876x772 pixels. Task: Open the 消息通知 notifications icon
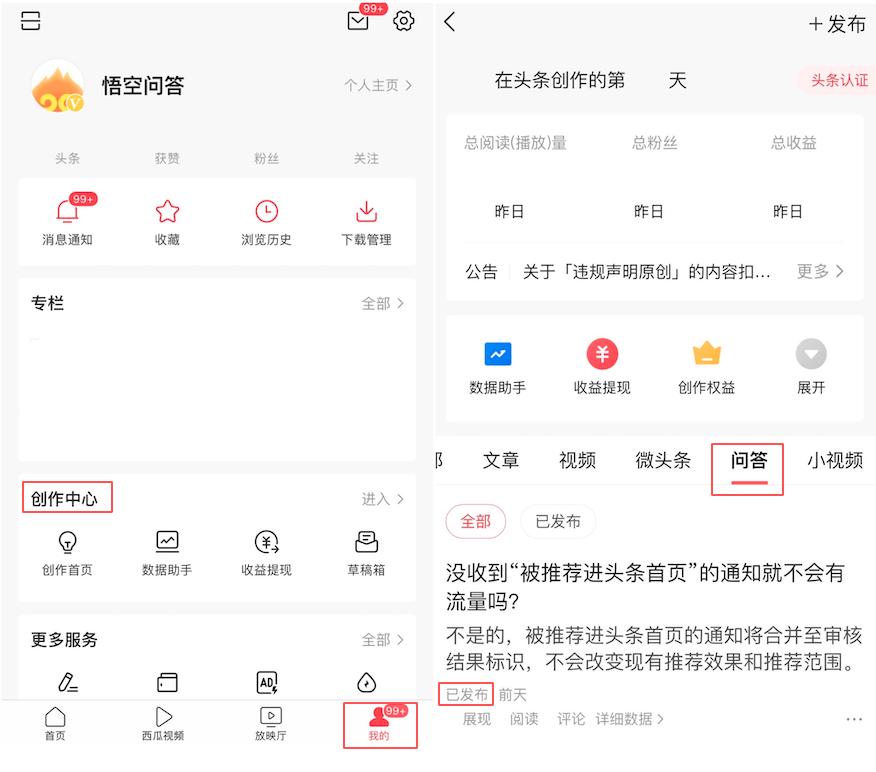tap(66, 211)
